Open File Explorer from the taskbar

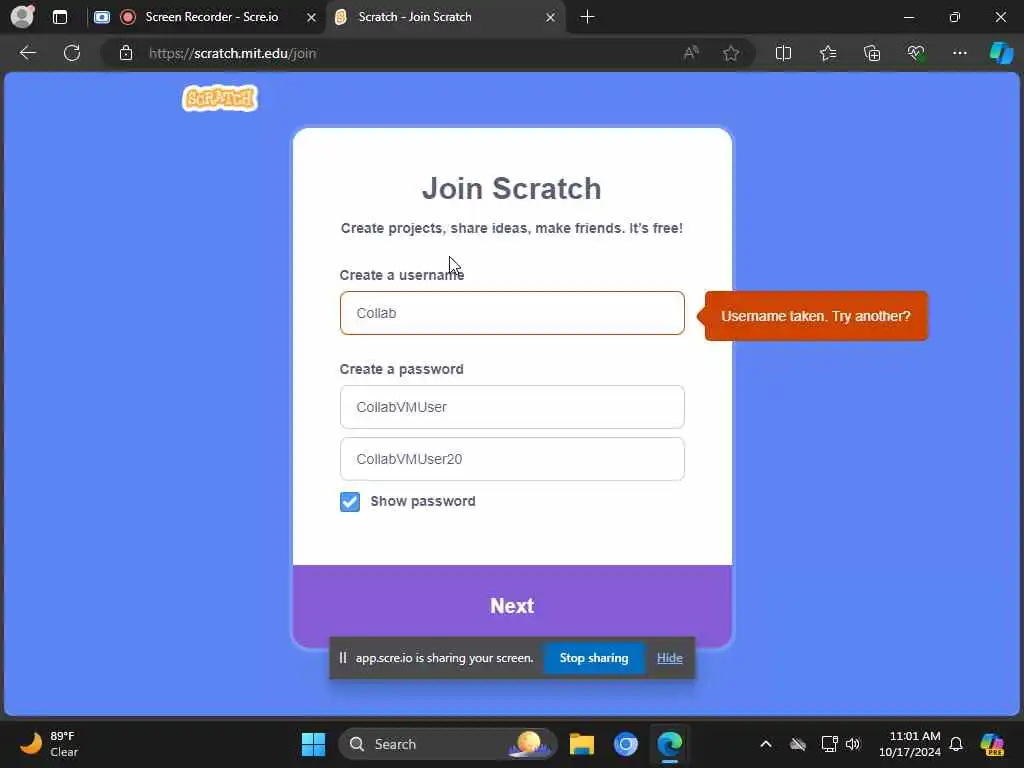(581, 744)
